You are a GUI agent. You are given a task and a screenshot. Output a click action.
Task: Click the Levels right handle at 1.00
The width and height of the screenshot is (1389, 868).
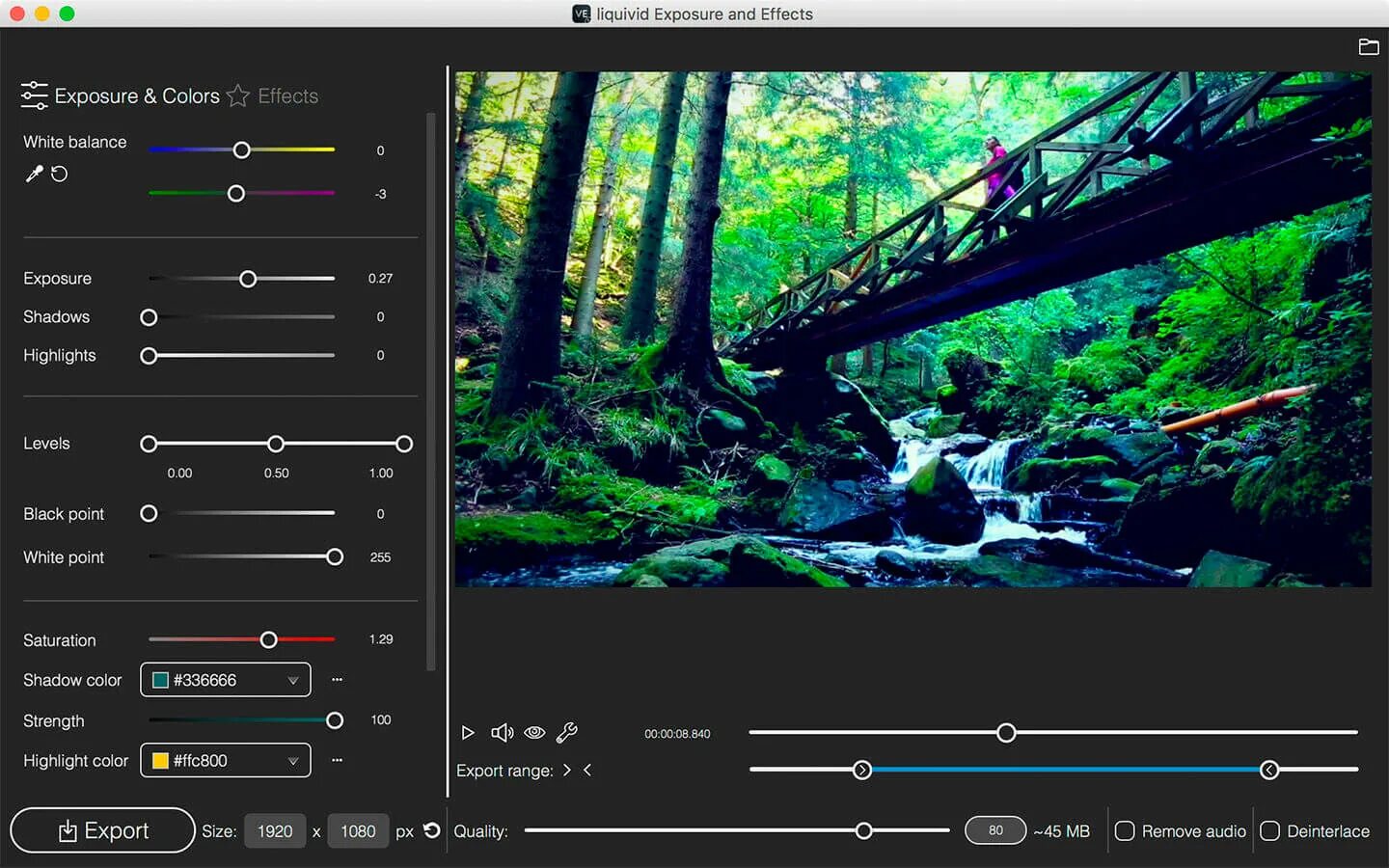(404, 444)
